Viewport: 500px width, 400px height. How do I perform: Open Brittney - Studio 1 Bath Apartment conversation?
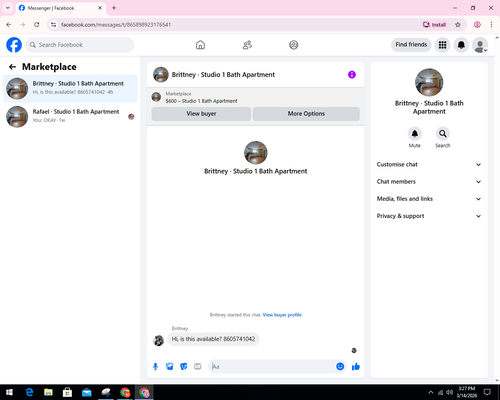point(70,89)
